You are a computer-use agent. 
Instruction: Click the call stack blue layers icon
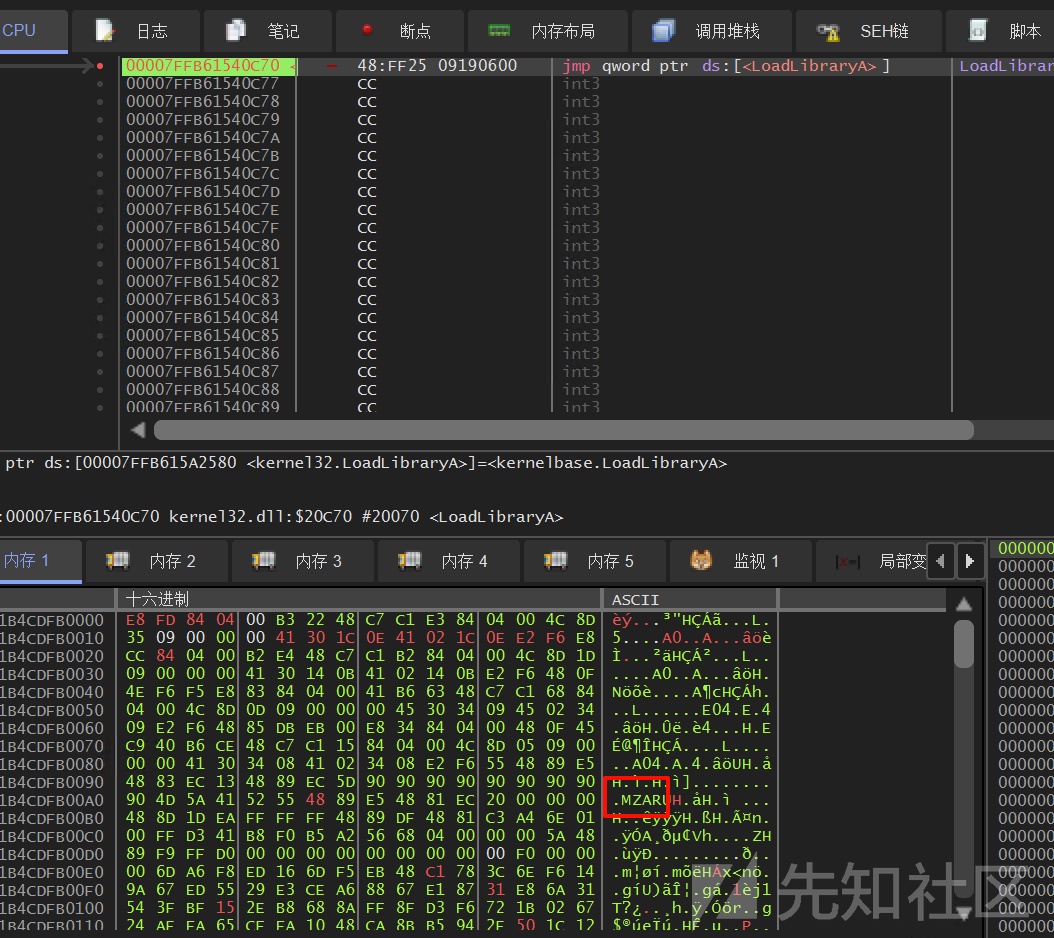[663, 30]
